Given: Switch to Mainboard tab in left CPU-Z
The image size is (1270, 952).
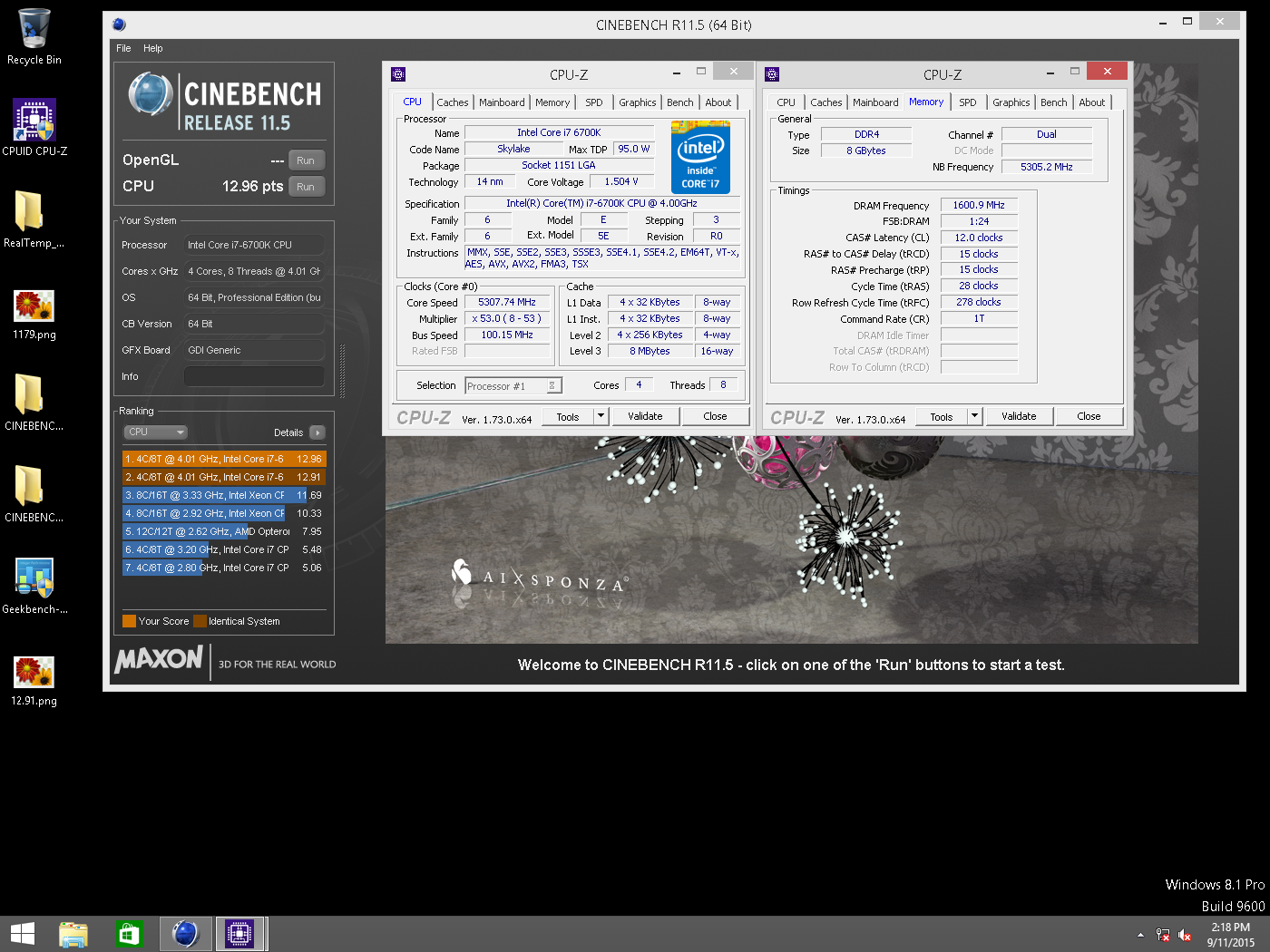Looking at the screenshot, I should point(502,102).
